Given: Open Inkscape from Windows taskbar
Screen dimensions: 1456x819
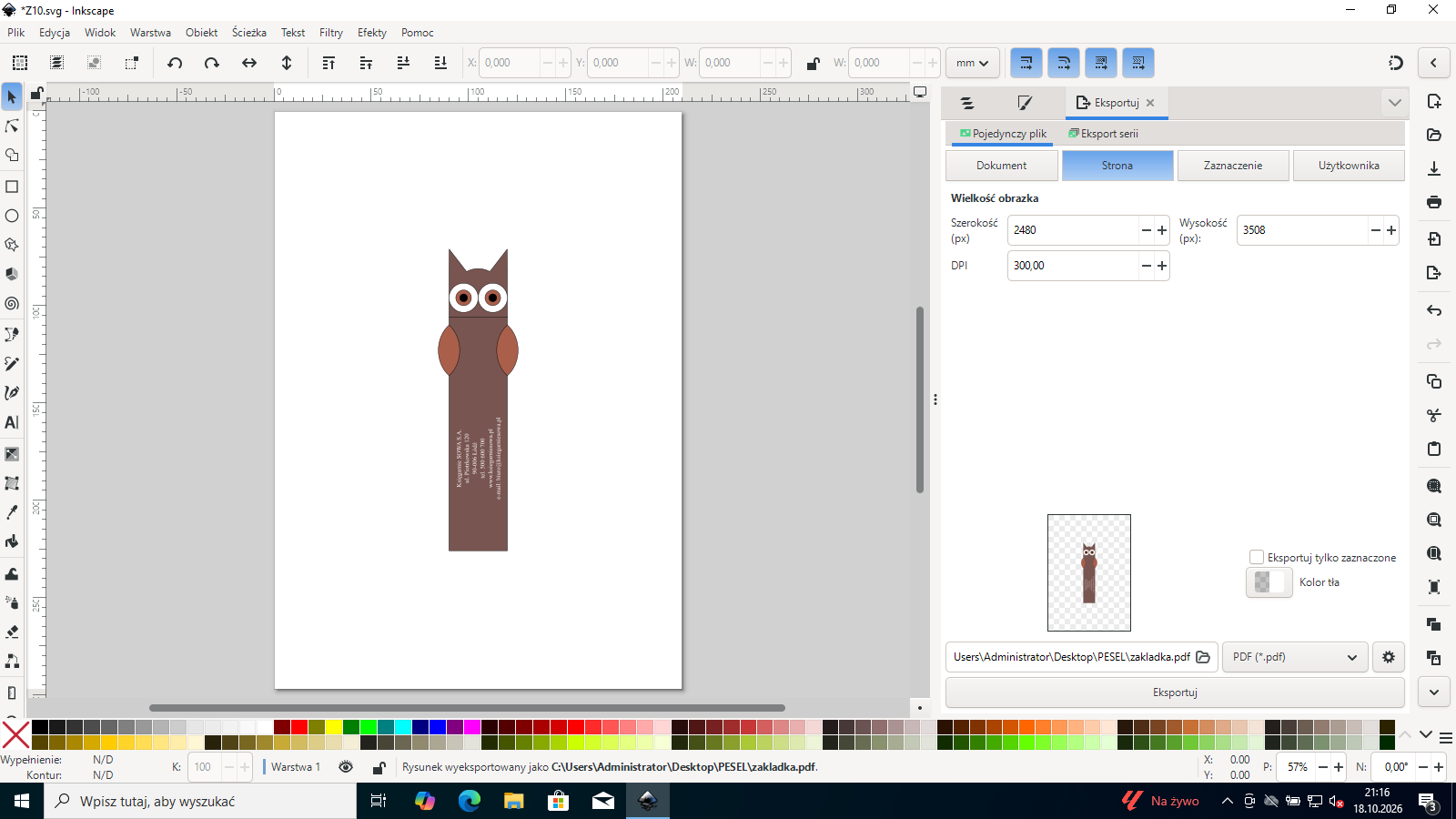Looking at the screenshot, I should [x=648, y=801].
